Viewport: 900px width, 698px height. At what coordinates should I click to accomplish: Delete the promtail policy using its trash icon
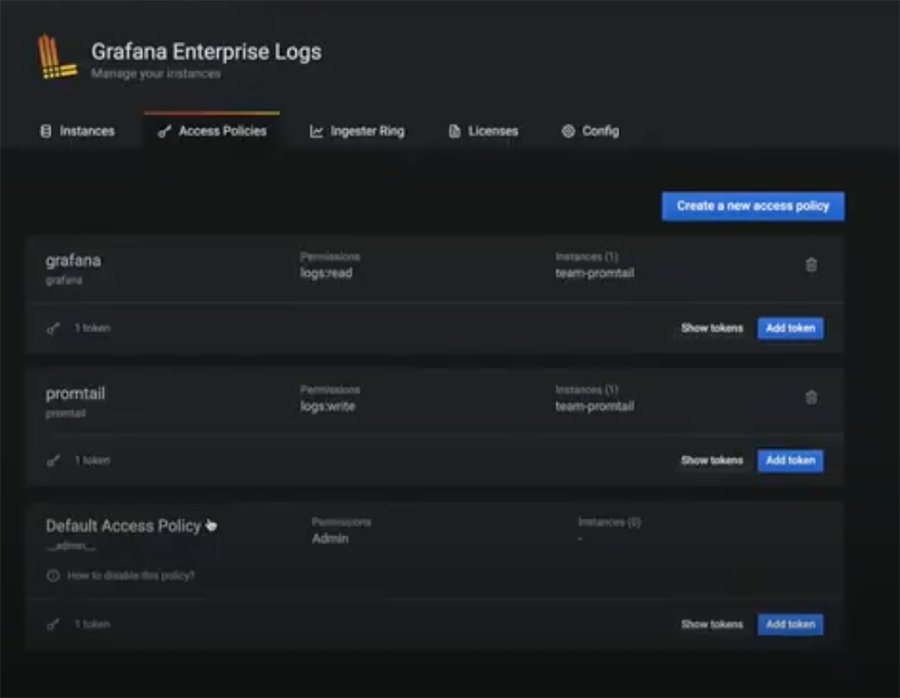812,397
